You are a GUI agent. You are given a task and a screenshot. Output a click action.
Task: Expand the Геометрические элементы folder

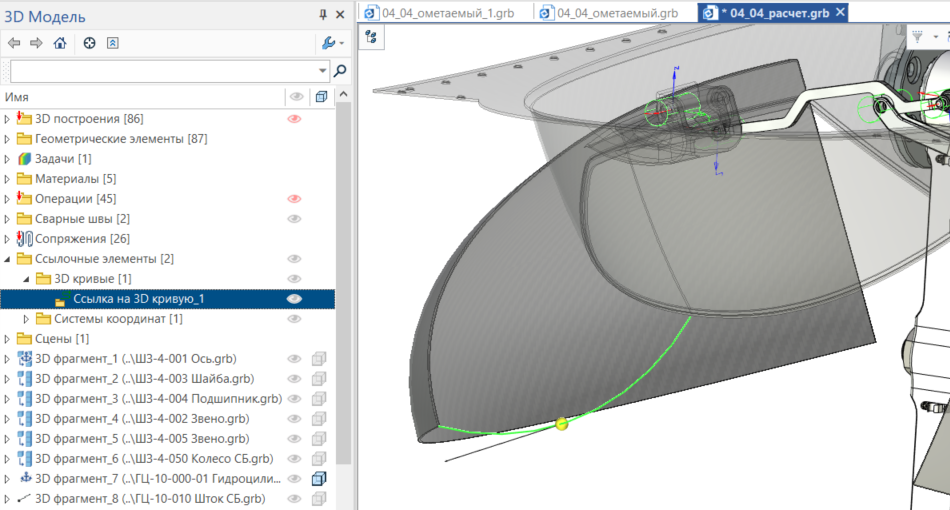[x=8, y=139]
